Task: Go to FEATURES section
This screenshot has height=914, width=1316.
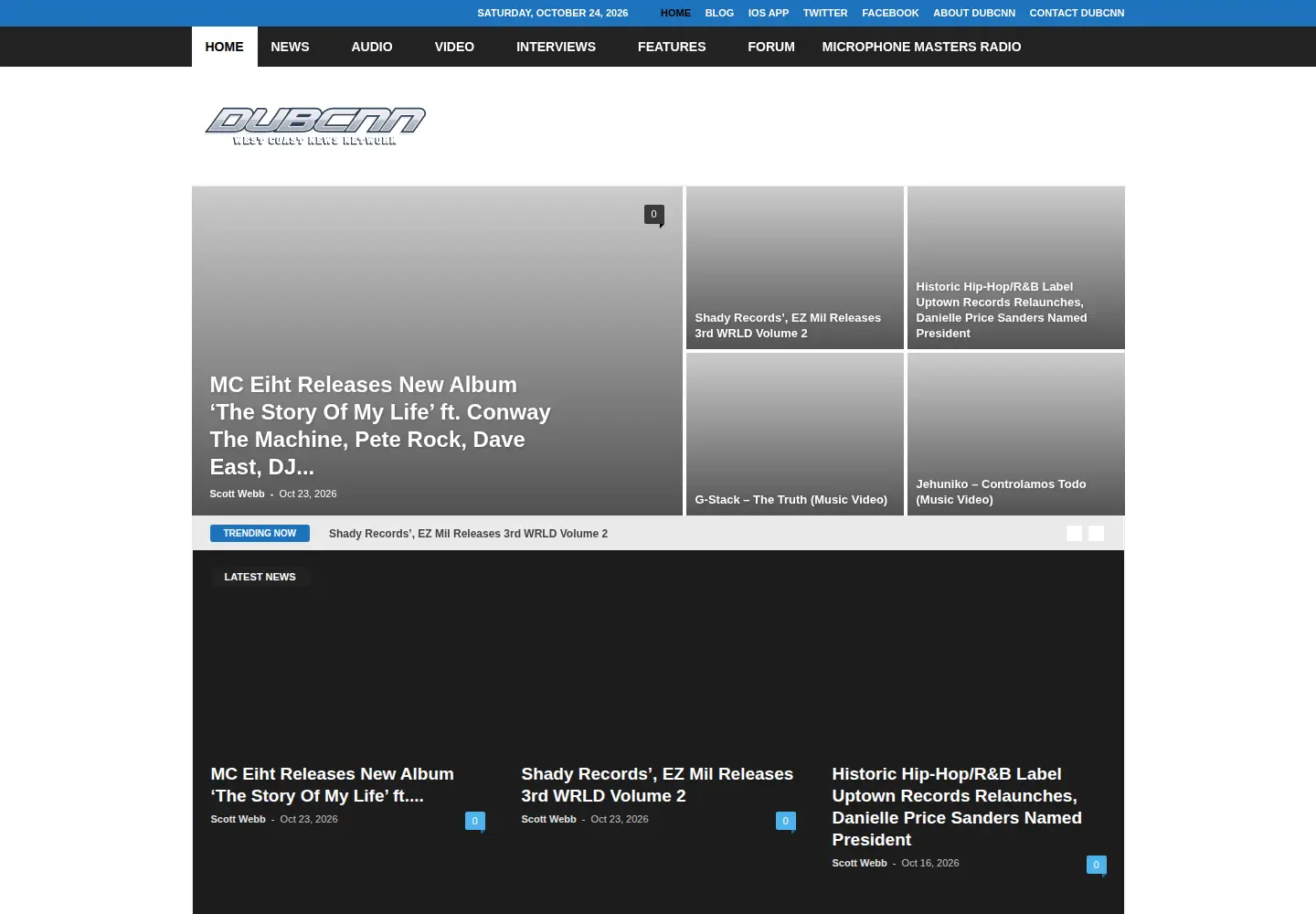Action: pyautogui.click(x=672, y=47)
